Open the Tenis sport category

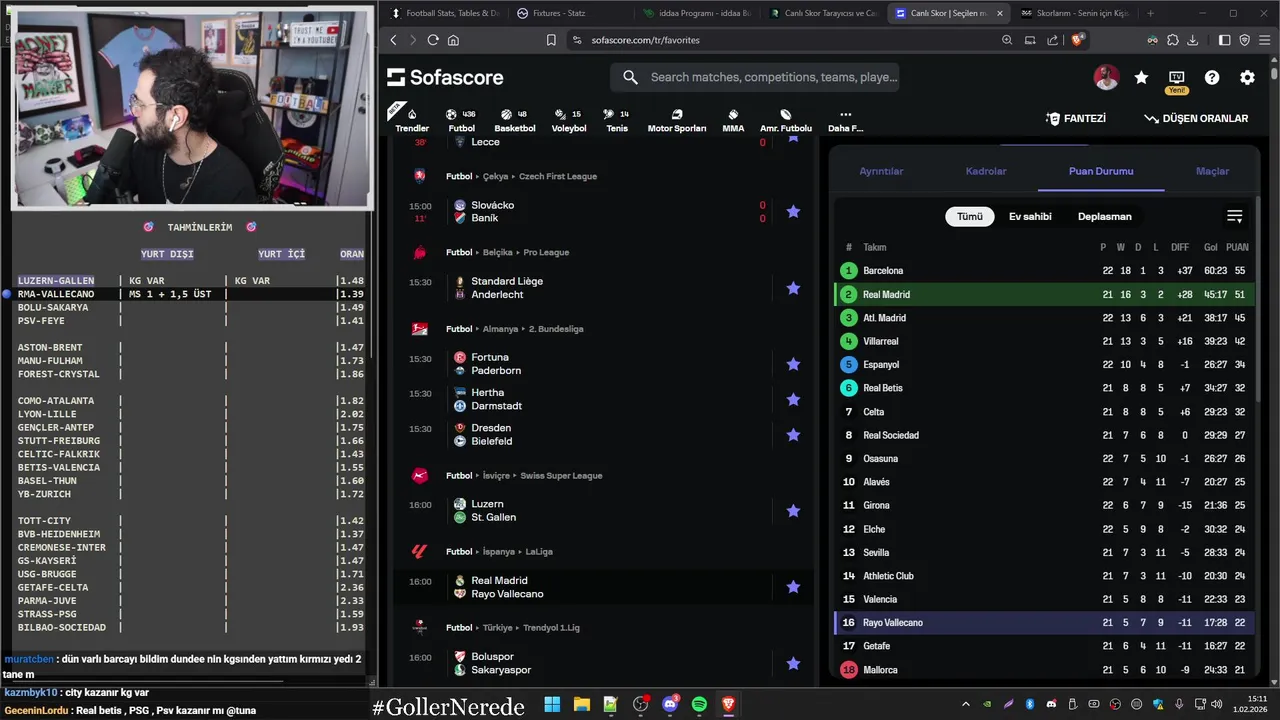coord(617,120)
